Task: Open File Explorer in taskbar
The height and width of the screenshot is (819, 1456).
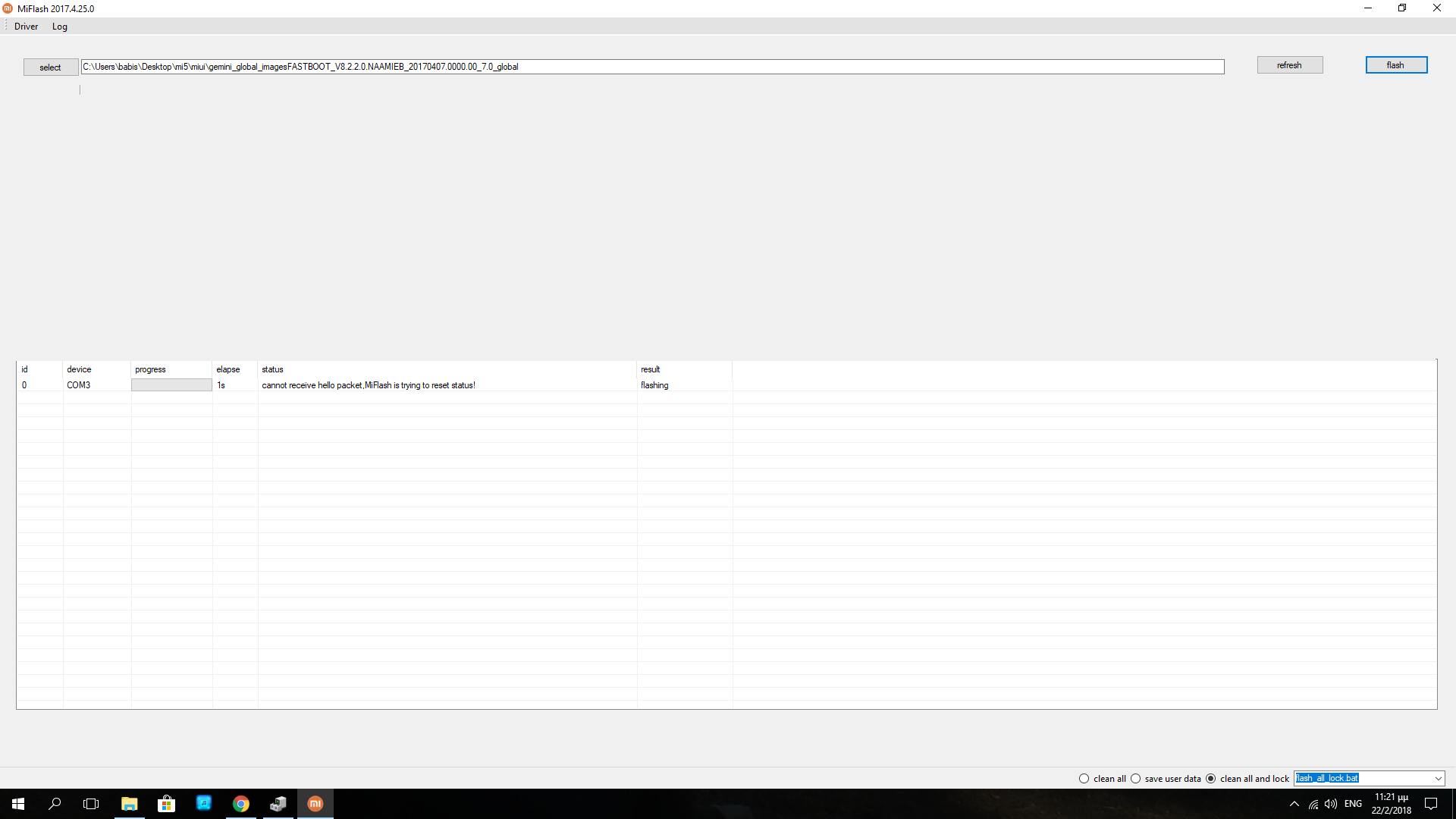Action: 129,804
